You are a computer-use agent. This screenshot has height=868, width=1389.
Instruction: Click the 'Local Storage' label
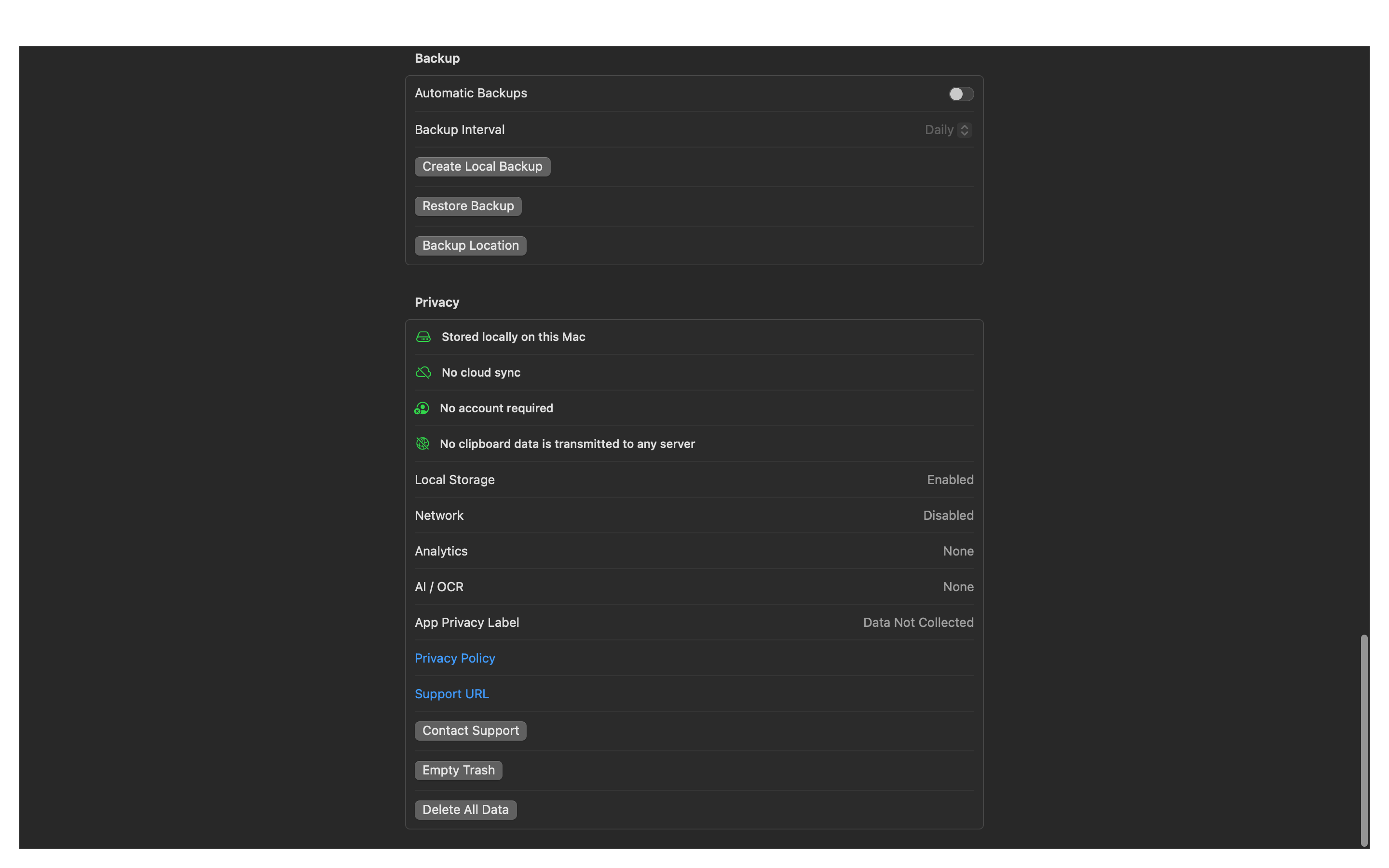(455, 479)
